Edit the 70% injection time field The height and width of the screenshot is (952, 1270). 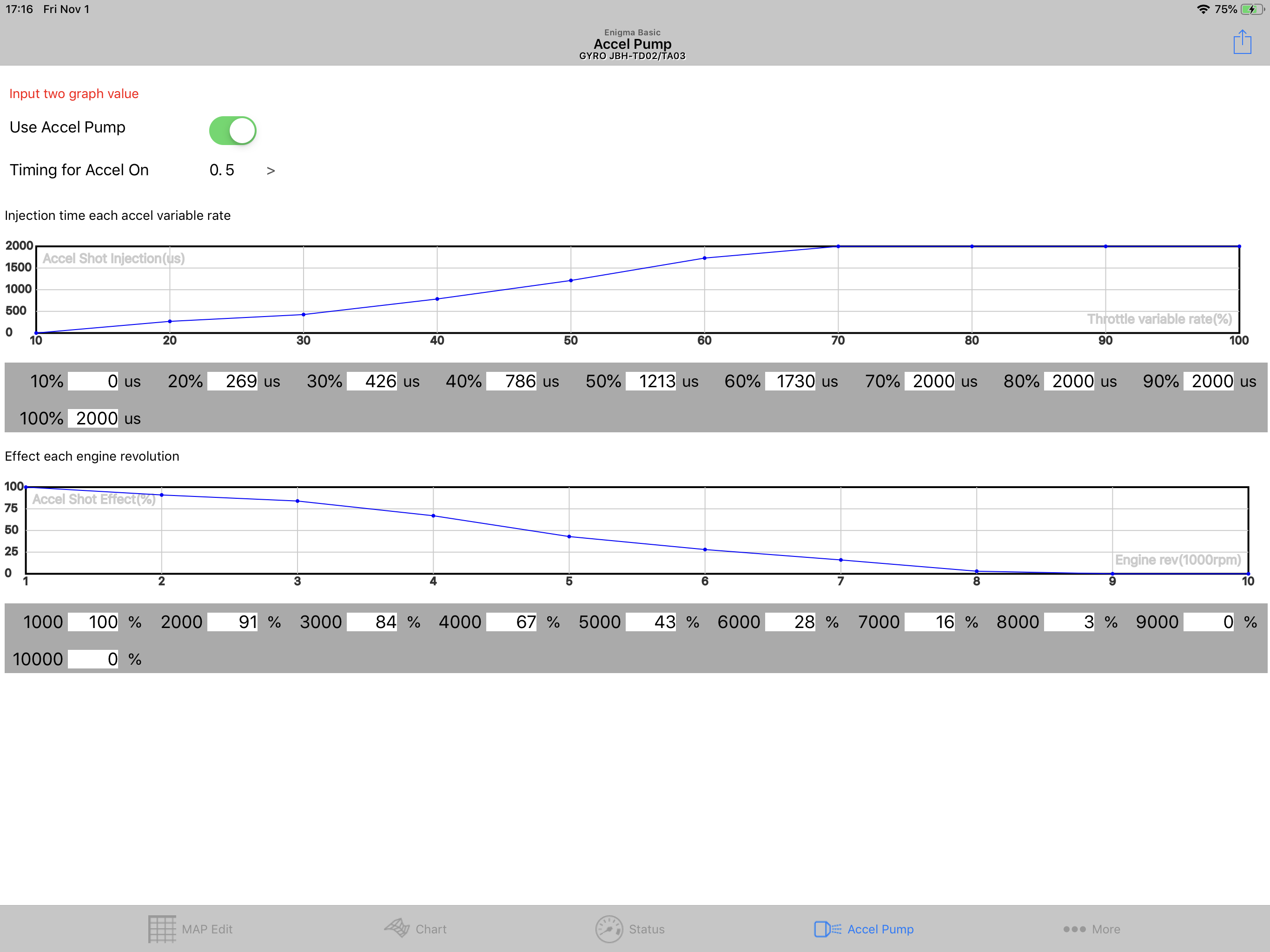point(930,381)
